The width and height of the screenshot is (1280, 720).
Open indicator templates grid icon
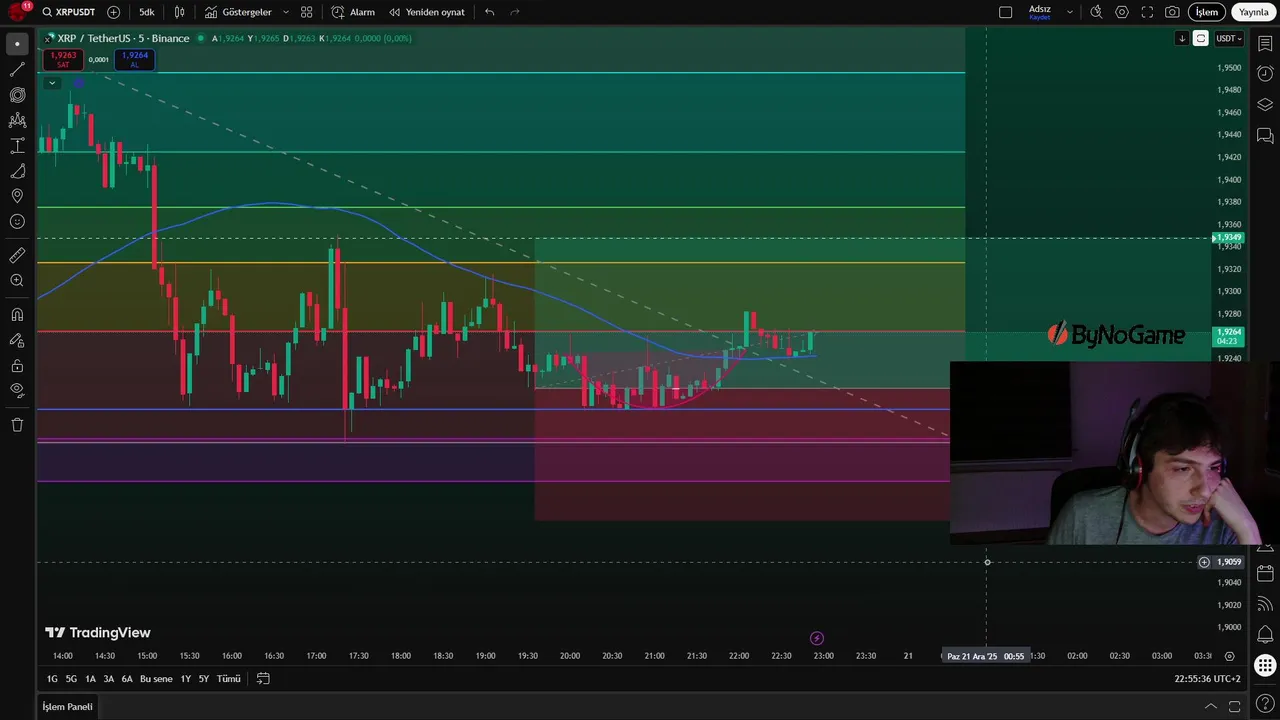click(x=307, y=12)
